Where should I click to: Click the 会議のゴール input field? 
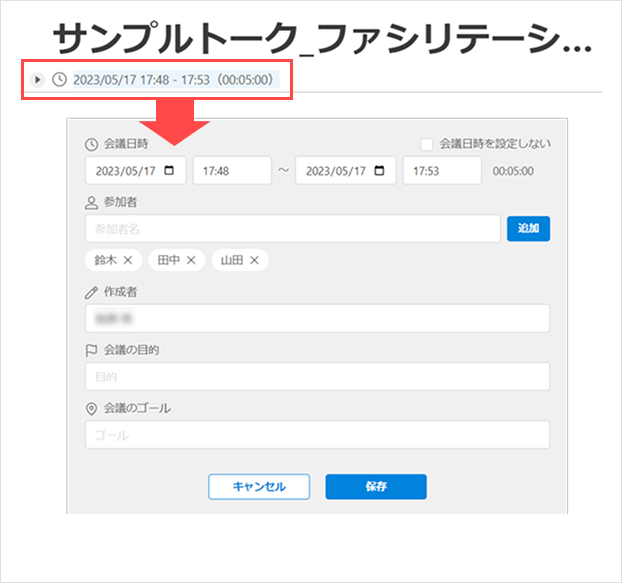coord(317,435)
